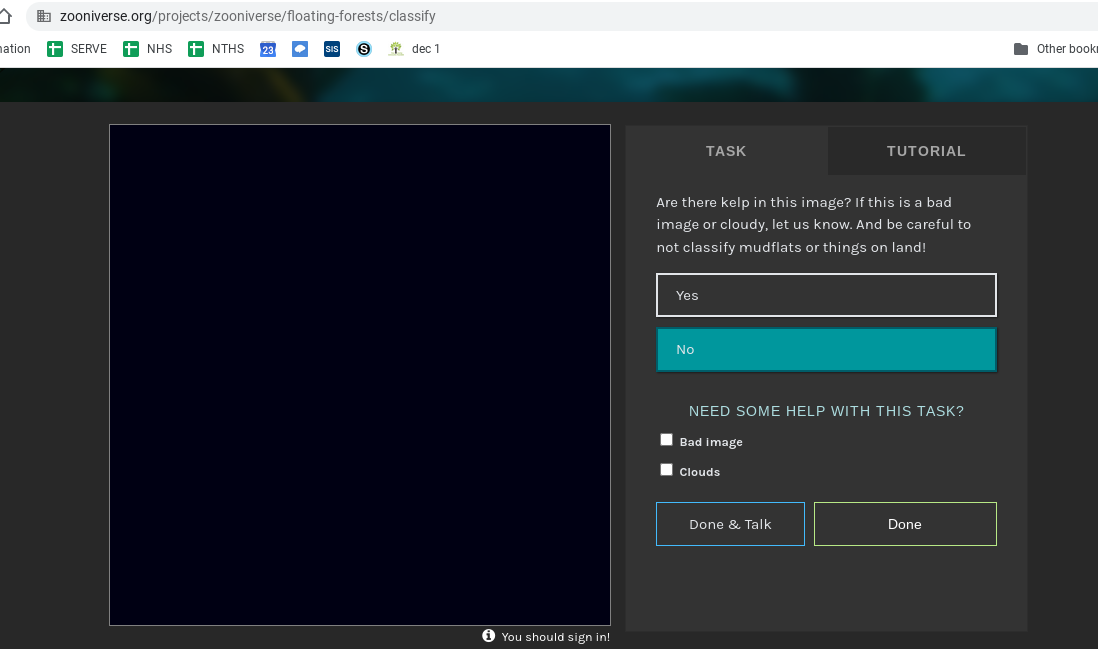Open the calendar 23 bookmark icon
Image resolution: width=1098 pixels, height=649 pixels.
267,49
